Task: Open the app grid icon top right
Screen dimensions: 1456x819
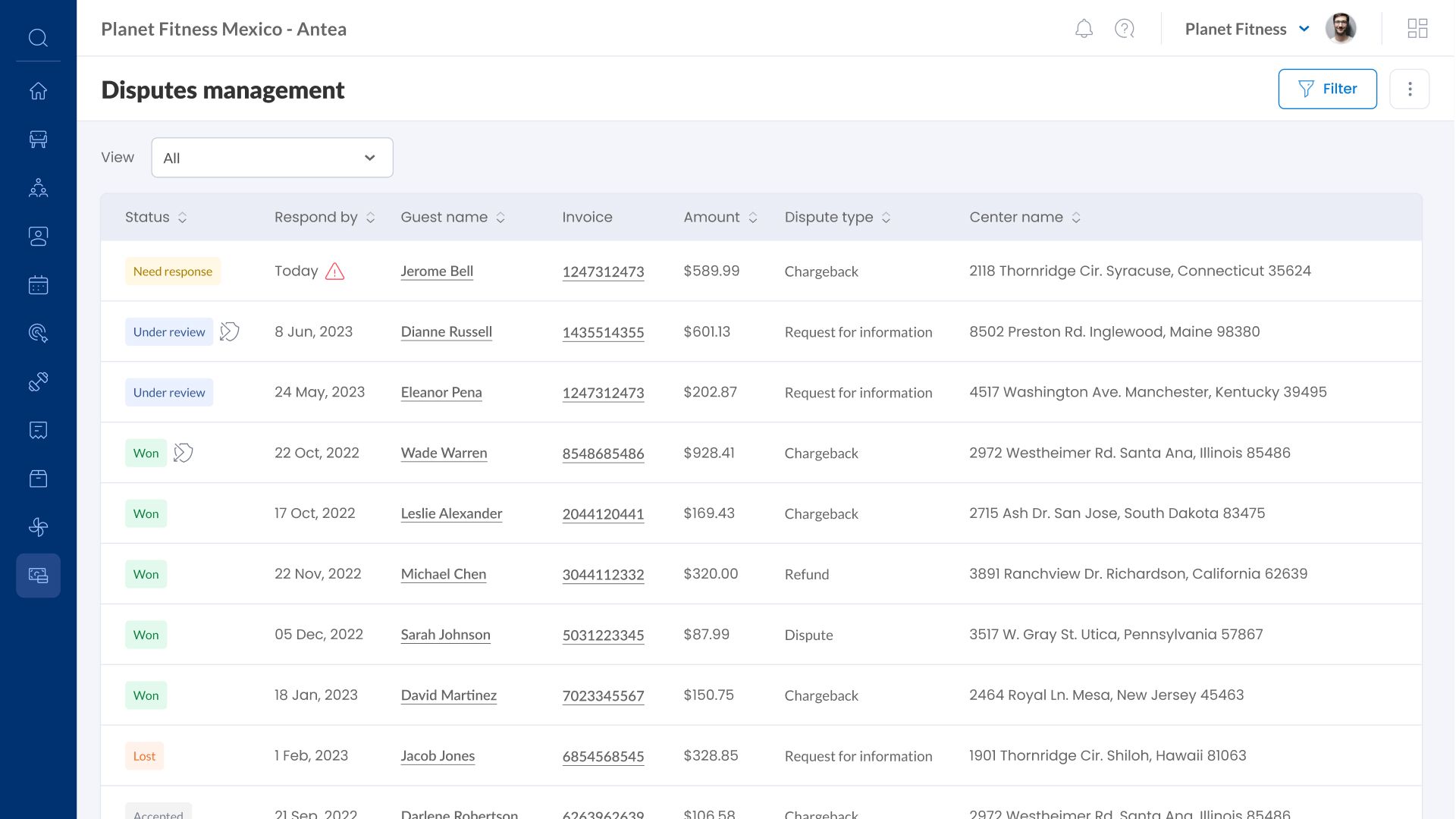Action: (x=1417, y=29)
